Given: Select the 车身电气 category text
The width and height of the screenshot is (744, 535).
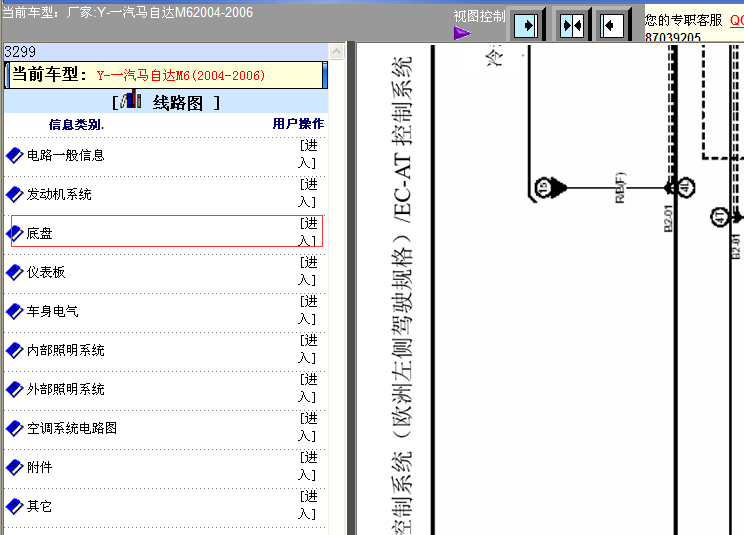Looking at the screenshot, I should pos(52,311).
